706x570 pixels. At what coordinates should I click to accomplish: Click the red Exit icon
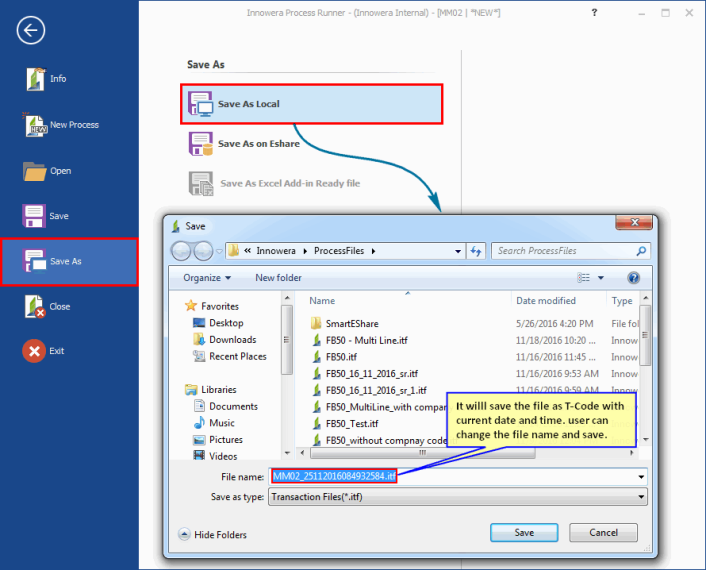(35, 351)
